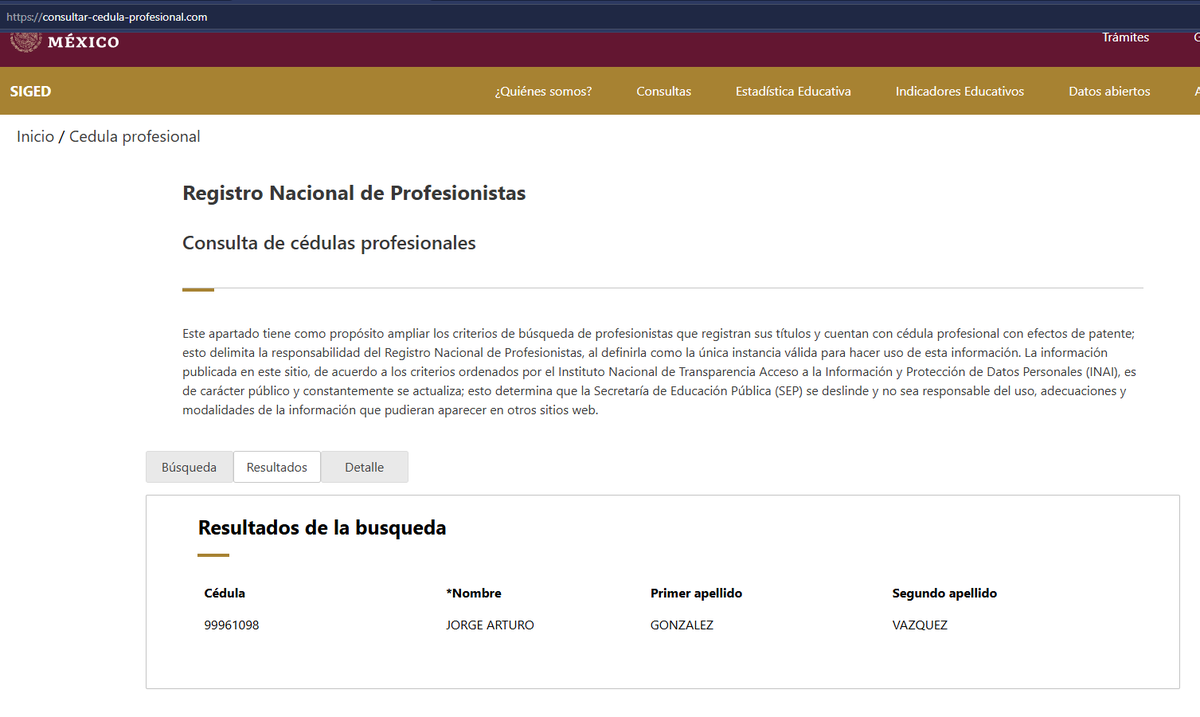
Task: Switch to the Detalle tab
Action: [364, 467]
